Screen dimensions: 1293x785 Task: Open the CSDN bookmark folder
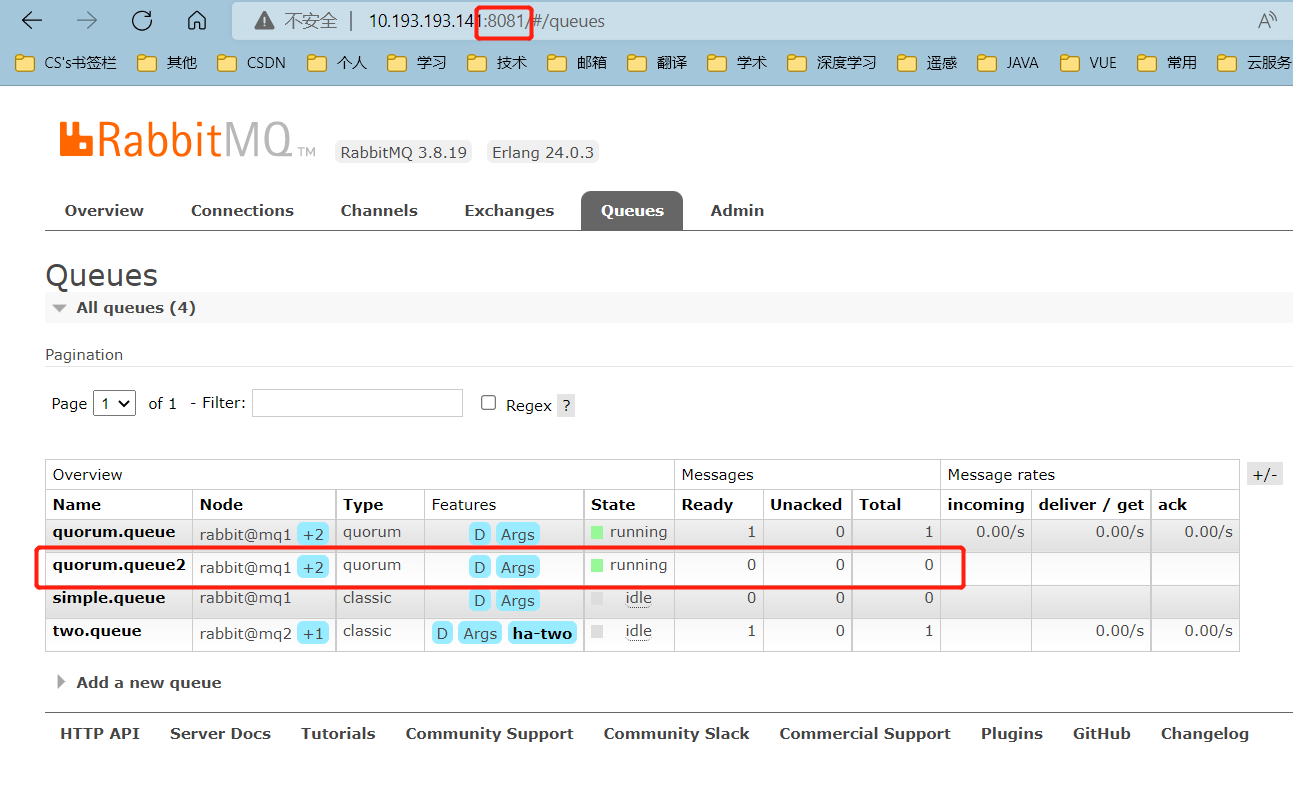click(x=256, y=62)
